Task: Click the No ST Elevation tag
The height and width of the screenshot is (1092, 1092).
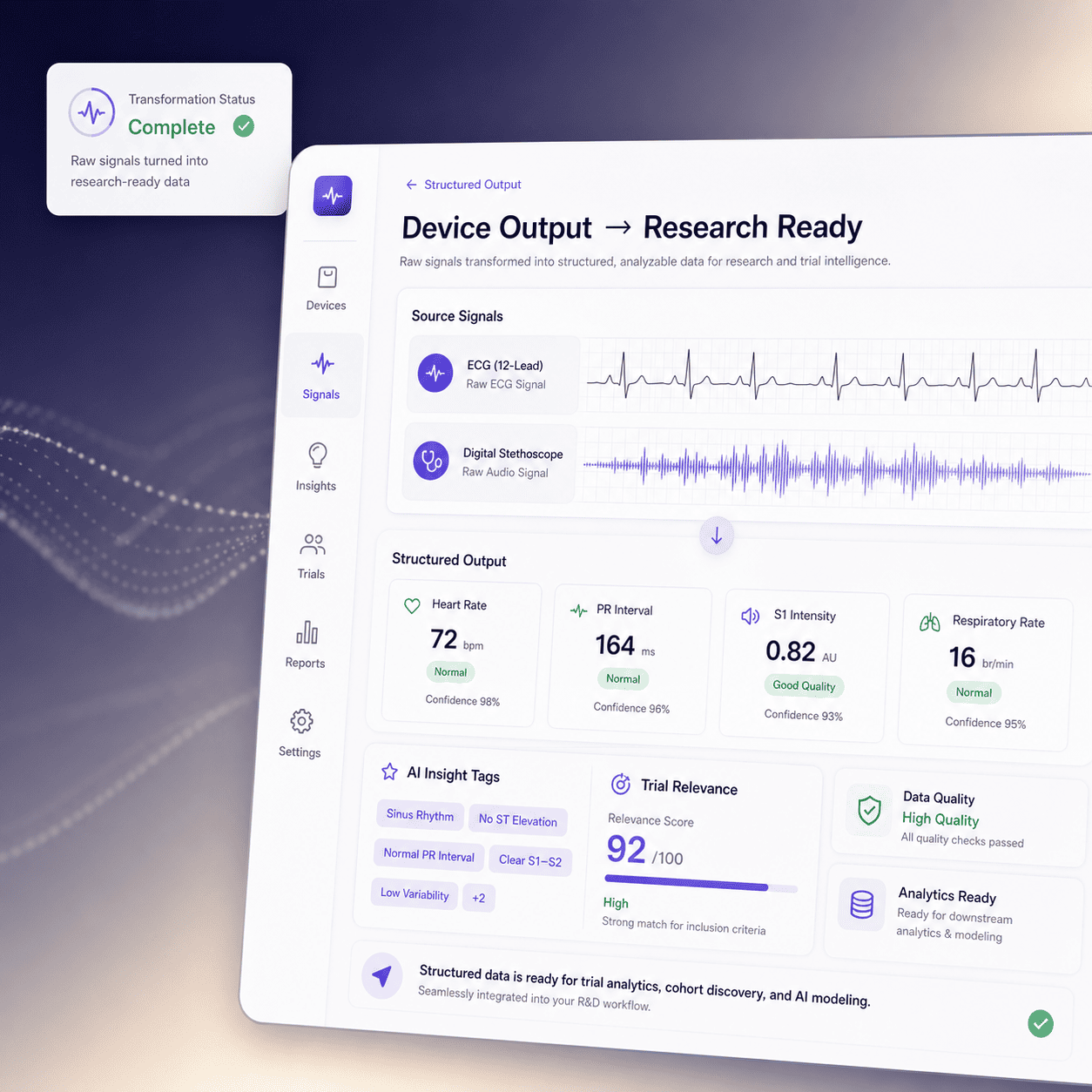Action: tap(518, 820)
